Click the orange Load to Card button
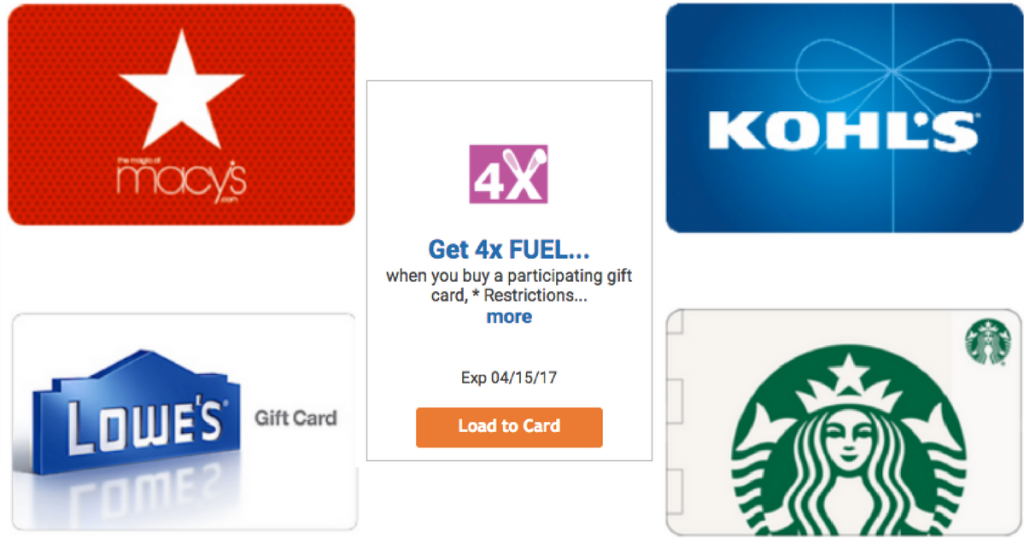Viewport: 1024px width, 538px height. (x=509, y=427)
